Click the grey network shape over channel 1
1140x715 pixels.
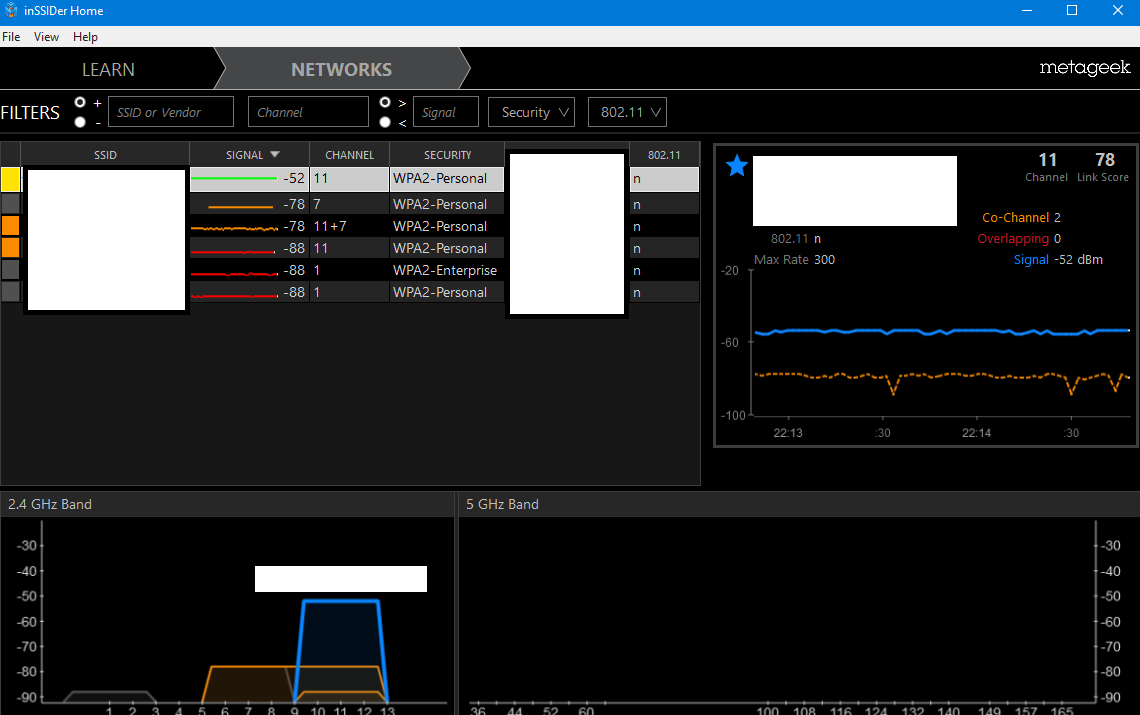109,697
